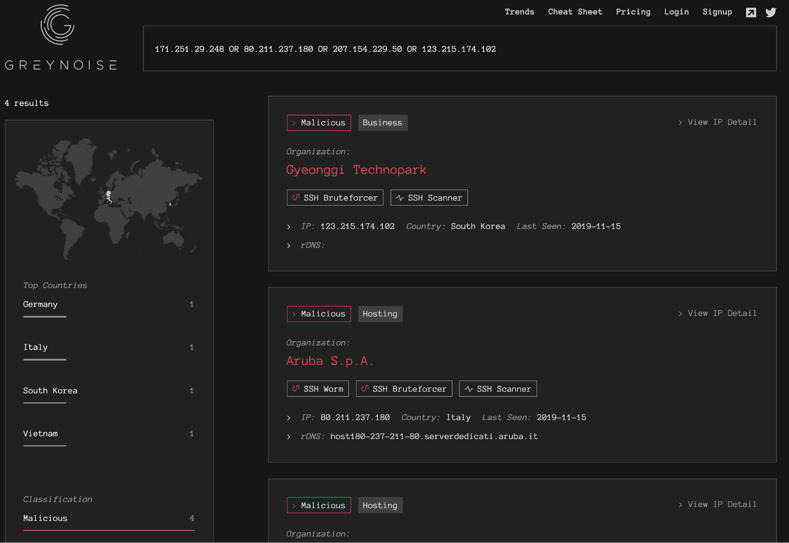Expand the IP 123.215.174.102 row chevron
789x543 pixels.
[289, 227]
